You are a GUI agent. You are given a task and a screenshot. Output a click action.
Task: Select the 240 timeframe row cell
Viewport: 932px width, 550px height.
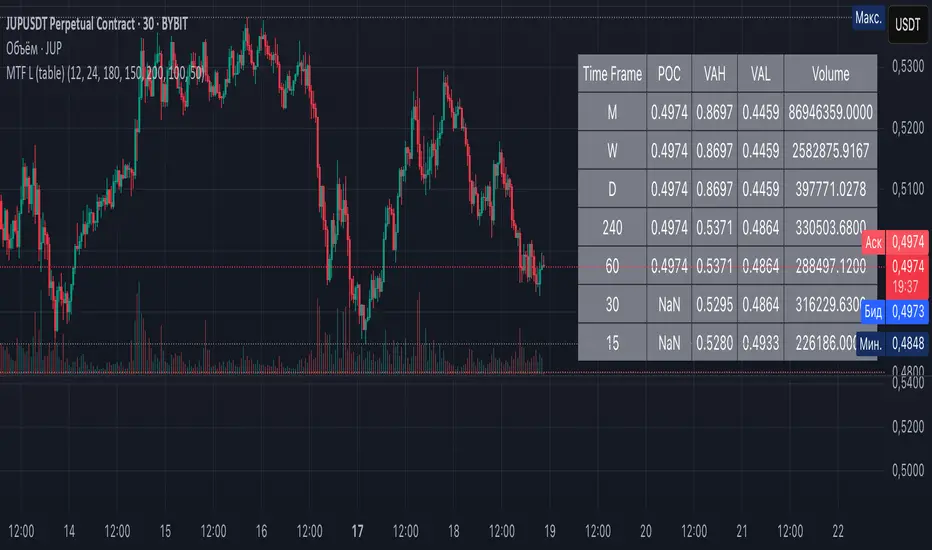click(612, 228)
